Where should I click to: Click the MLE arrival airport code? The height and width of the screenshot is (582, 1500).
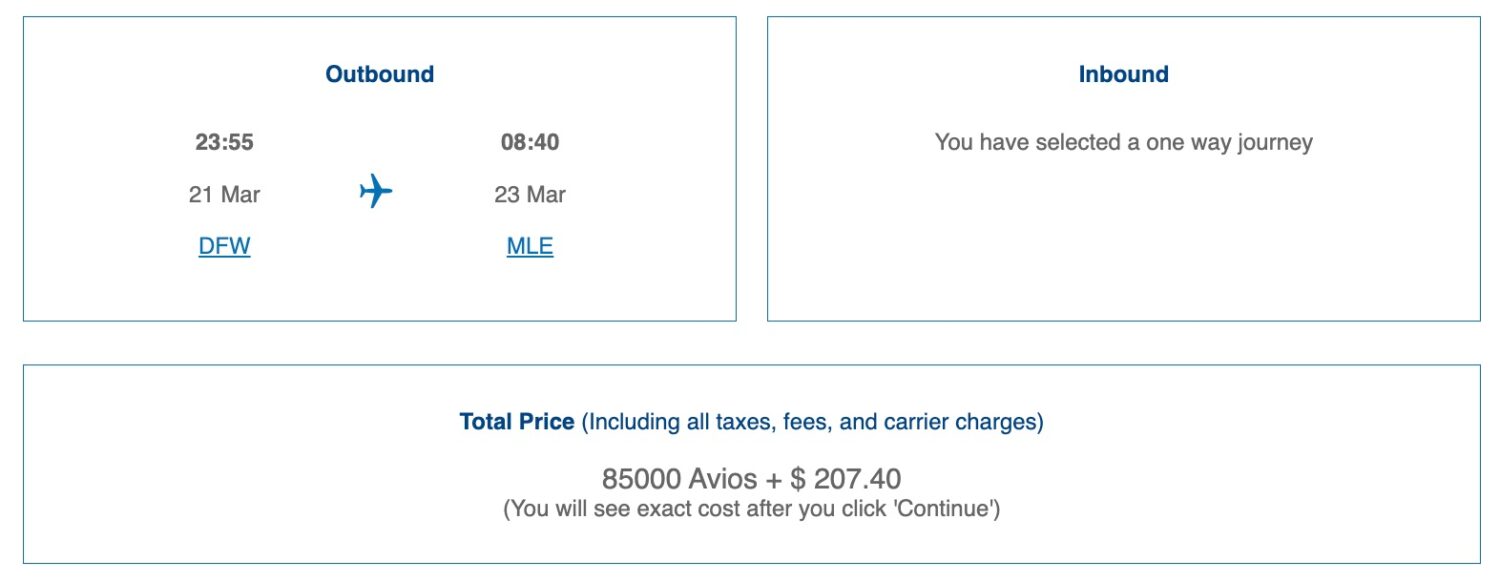529,245
